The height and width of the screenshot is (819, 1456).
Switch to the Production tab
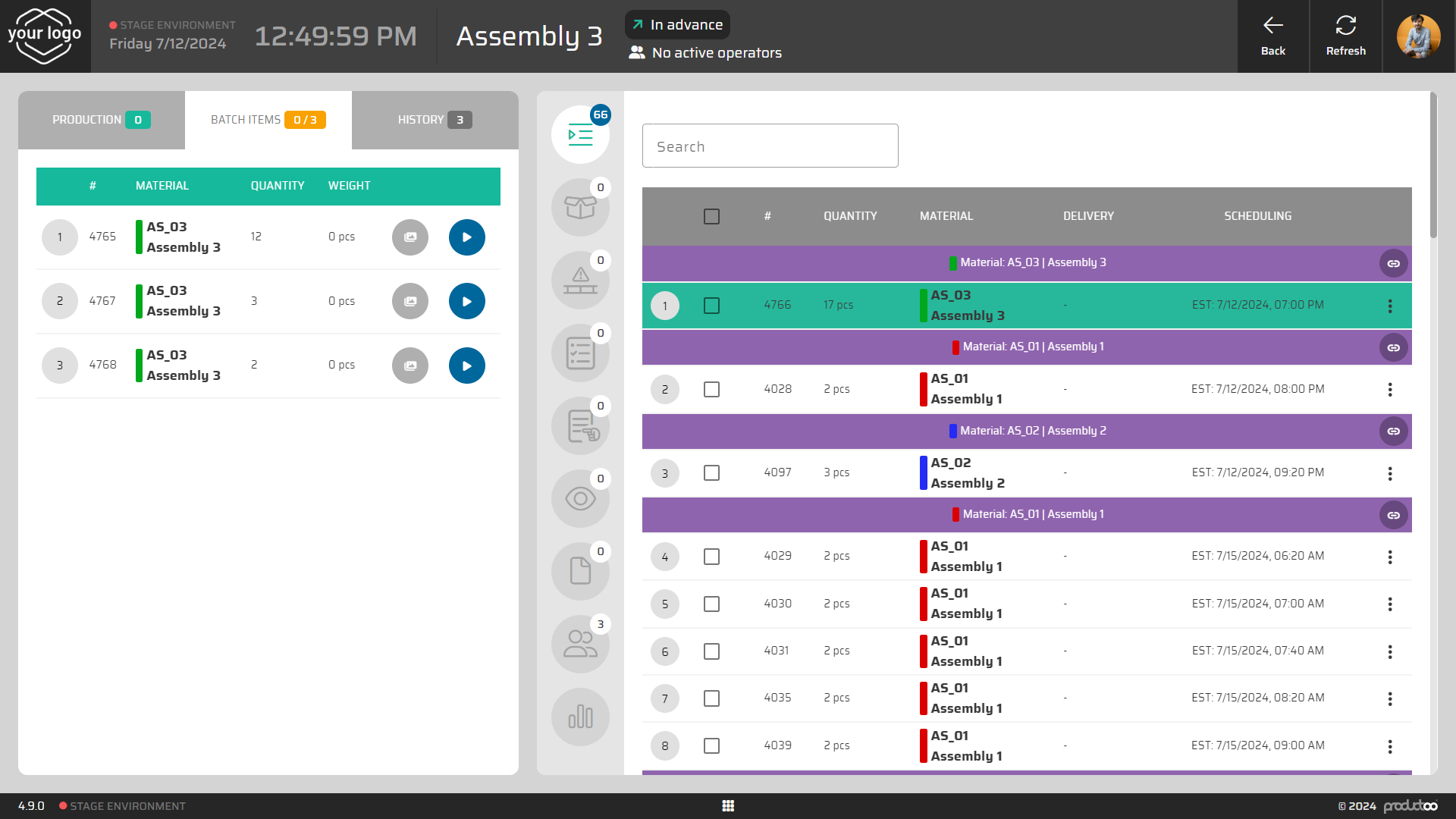(x=101, y=120)
